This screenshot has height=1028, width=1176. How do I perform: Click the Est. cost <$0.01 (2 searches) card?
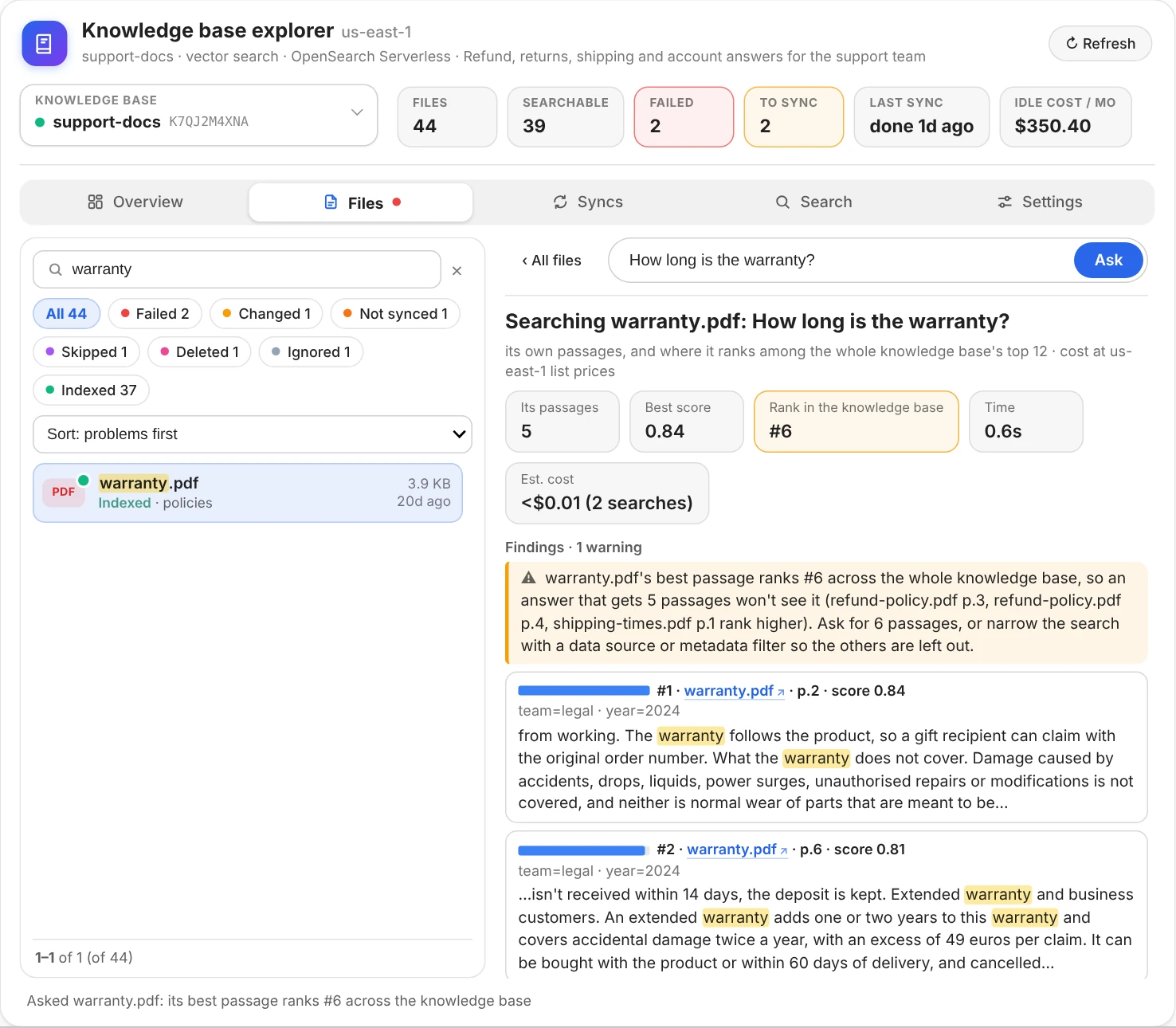[607, 493]
